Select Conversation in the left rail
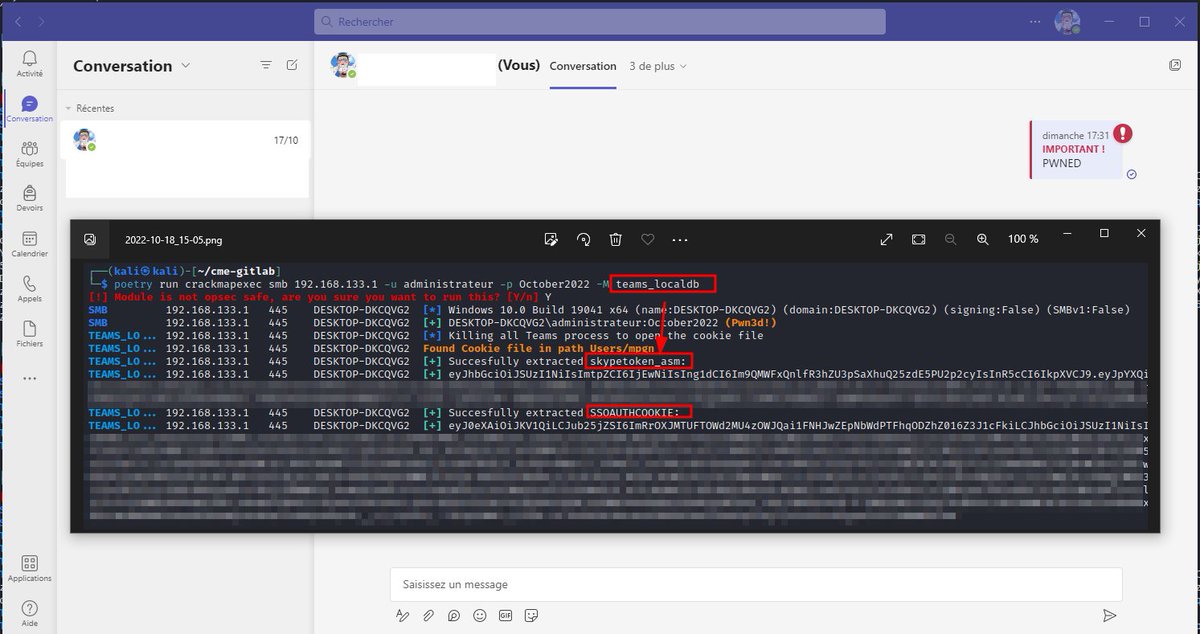Viewport: 1200px width, 634px height. (30, 109)
